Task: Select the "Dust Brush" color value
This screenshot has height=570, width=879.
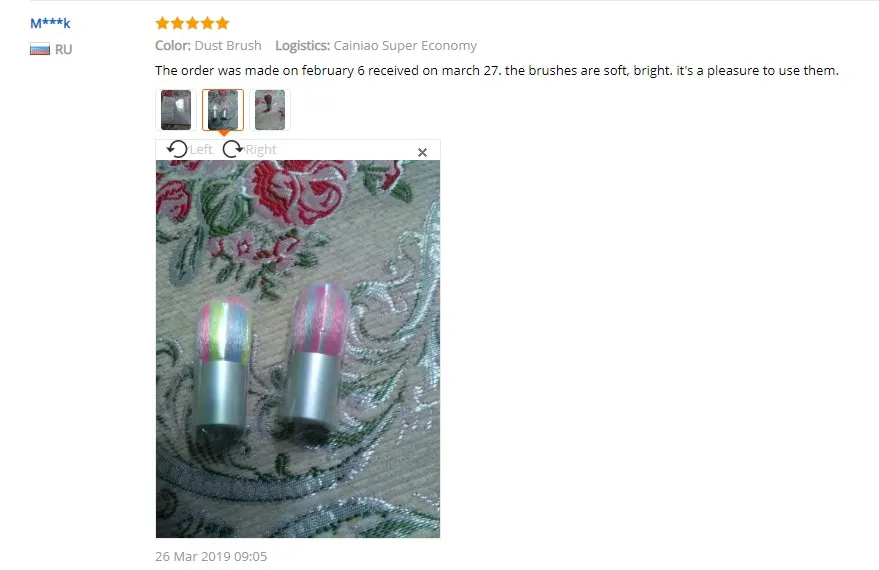Action: coord(228,45)
